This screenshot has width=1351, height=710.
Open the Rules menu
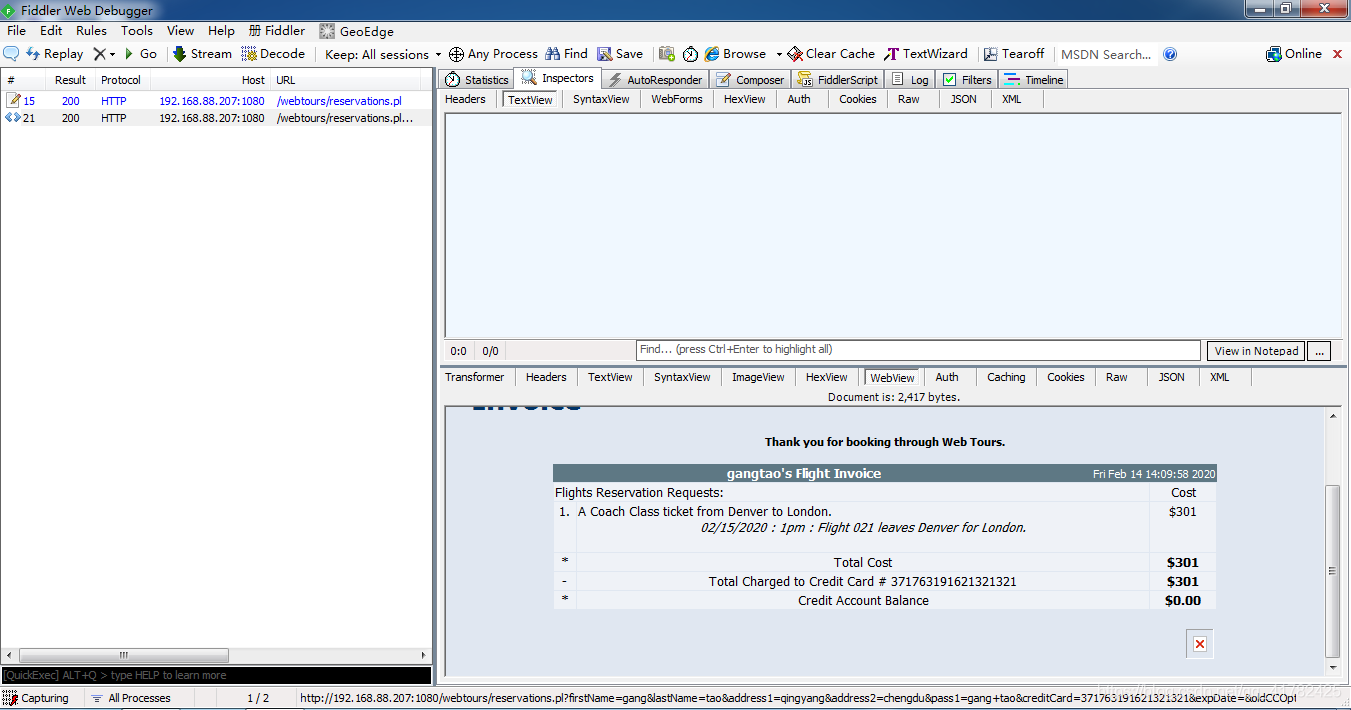(91, 31)
